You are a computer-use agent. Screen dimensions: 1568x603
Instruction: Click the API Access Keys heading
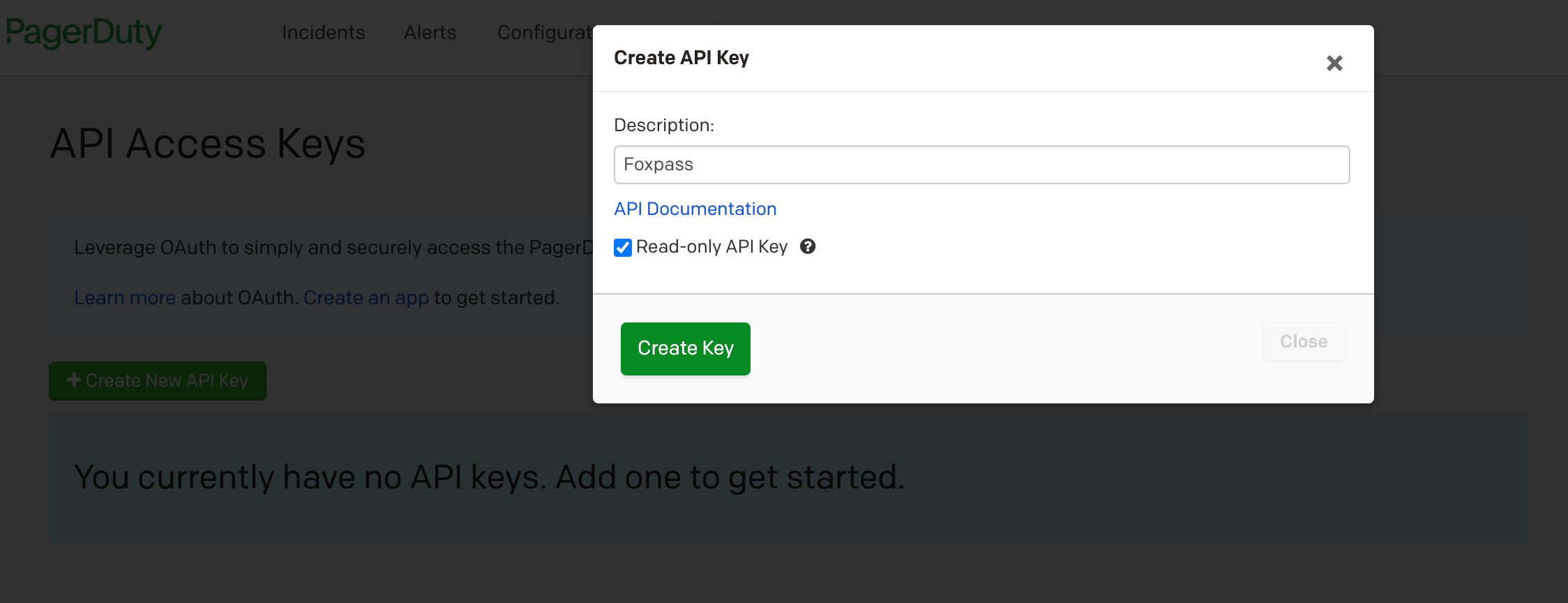click(208, 144)
